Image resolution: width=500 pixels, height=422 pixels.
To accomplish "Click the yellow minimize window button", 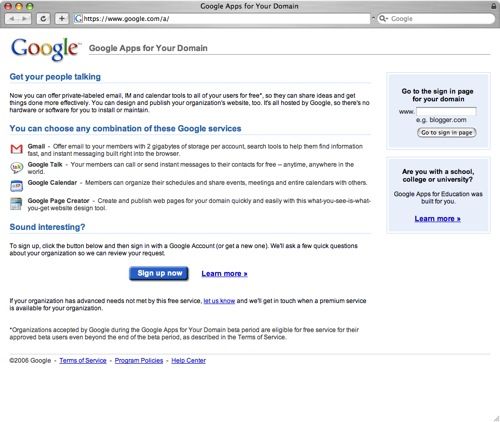I will click(19, 6).
